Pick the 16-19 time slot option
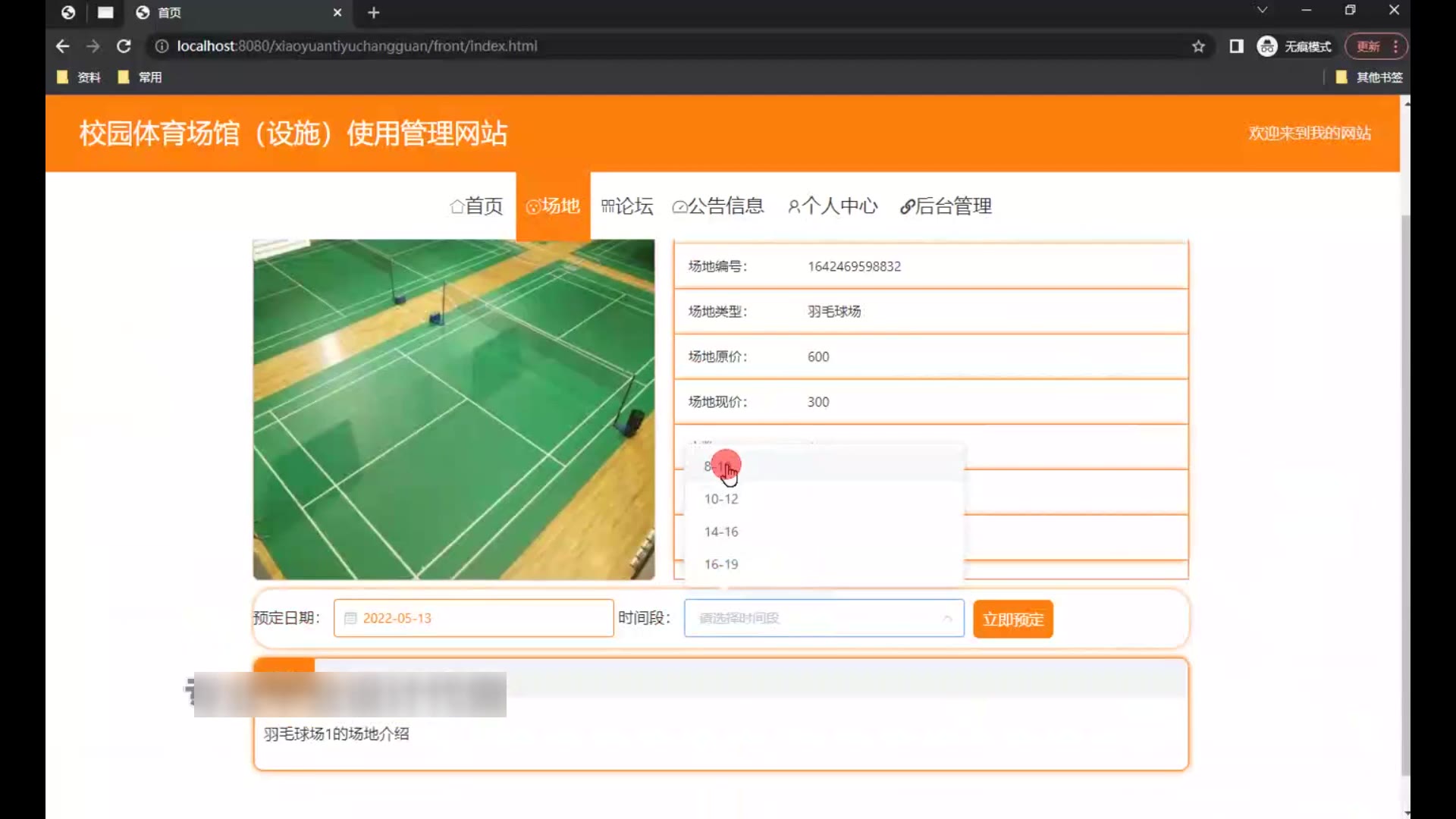 pos(721,564)
